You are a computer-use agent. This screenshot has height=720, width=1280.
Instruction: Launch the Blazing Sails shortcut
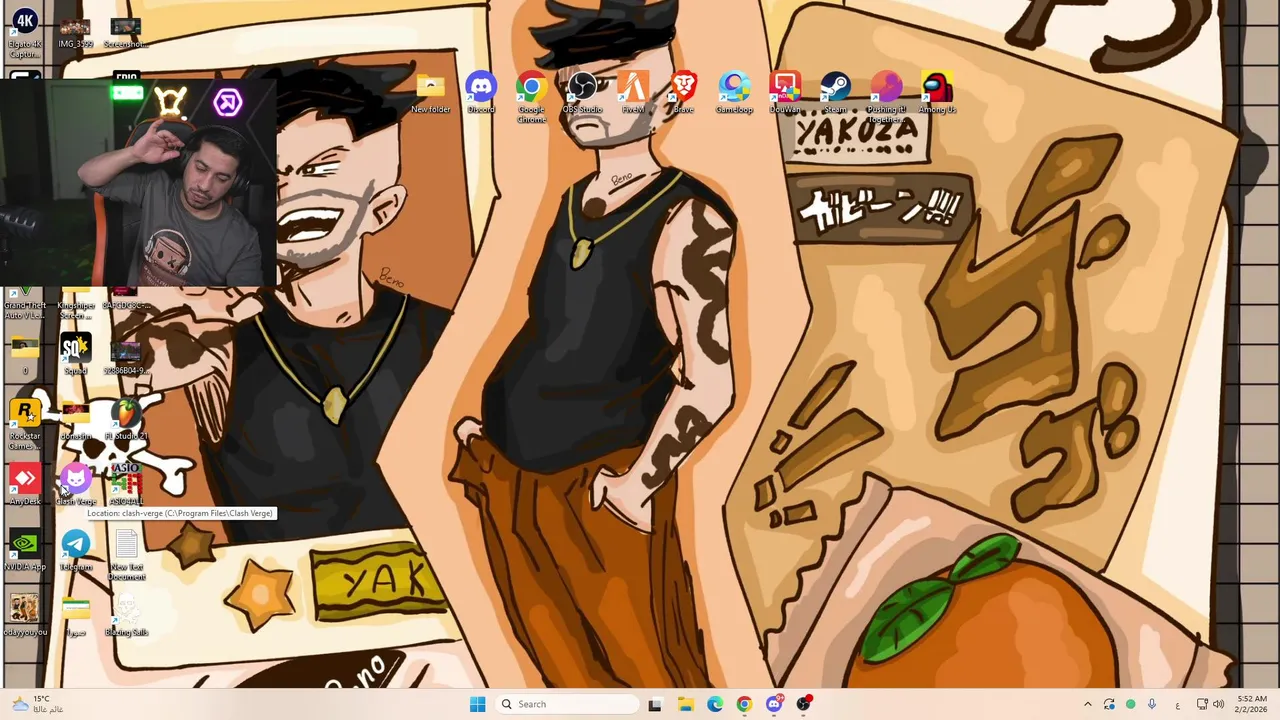pos(126,615)
